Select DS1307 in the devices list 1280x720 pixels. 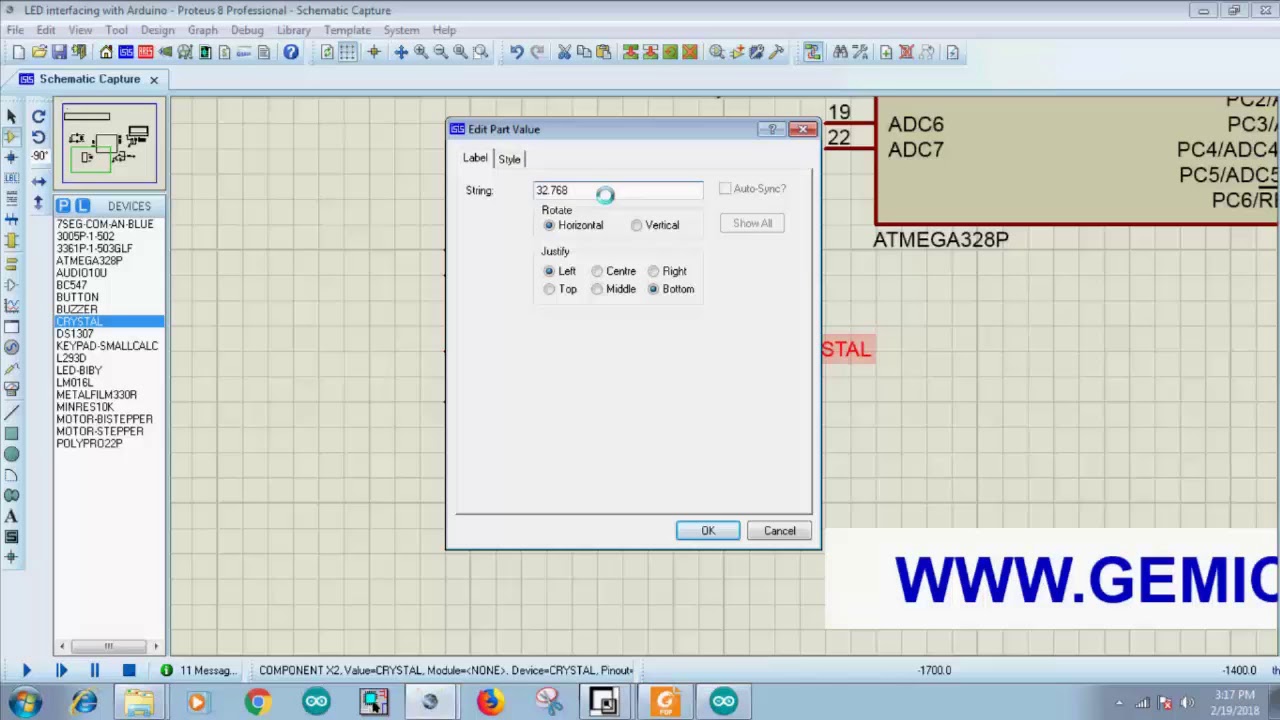click(x=74, y=333)
